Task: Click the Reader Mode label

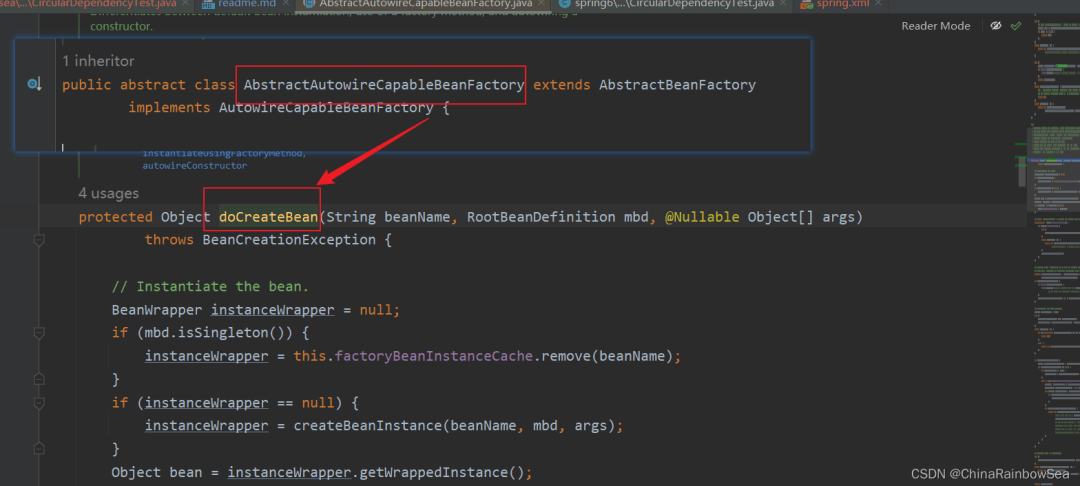Action: 935,26
